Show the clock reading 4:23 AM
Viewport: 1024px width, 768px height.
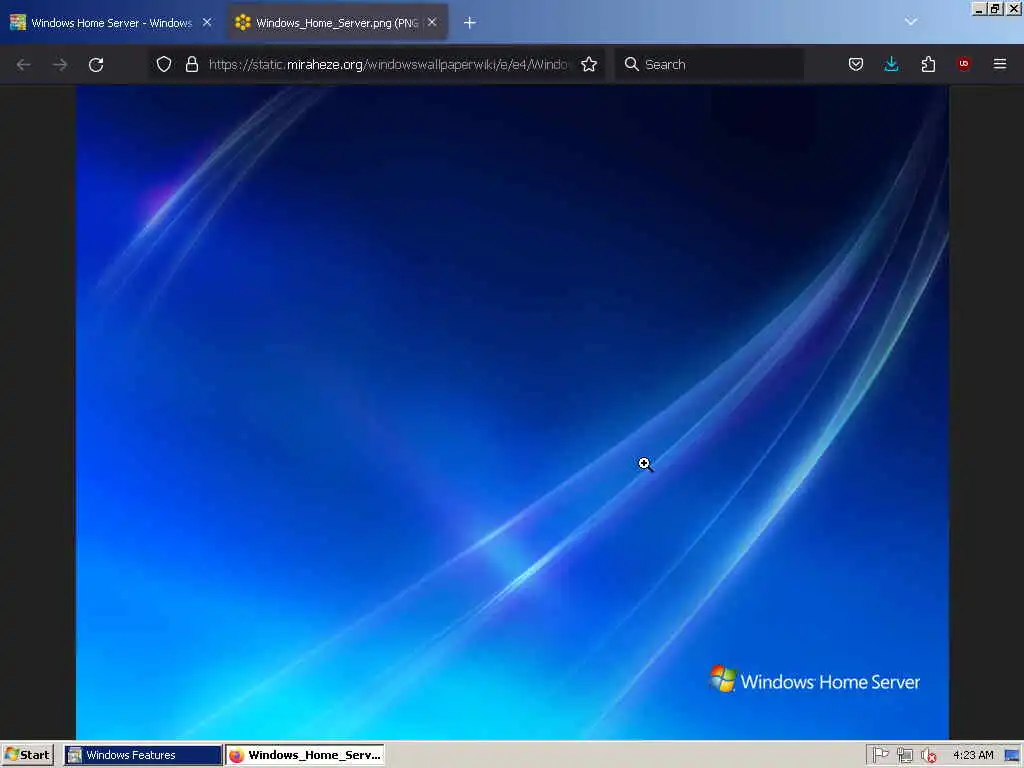[x=973, y=755]
